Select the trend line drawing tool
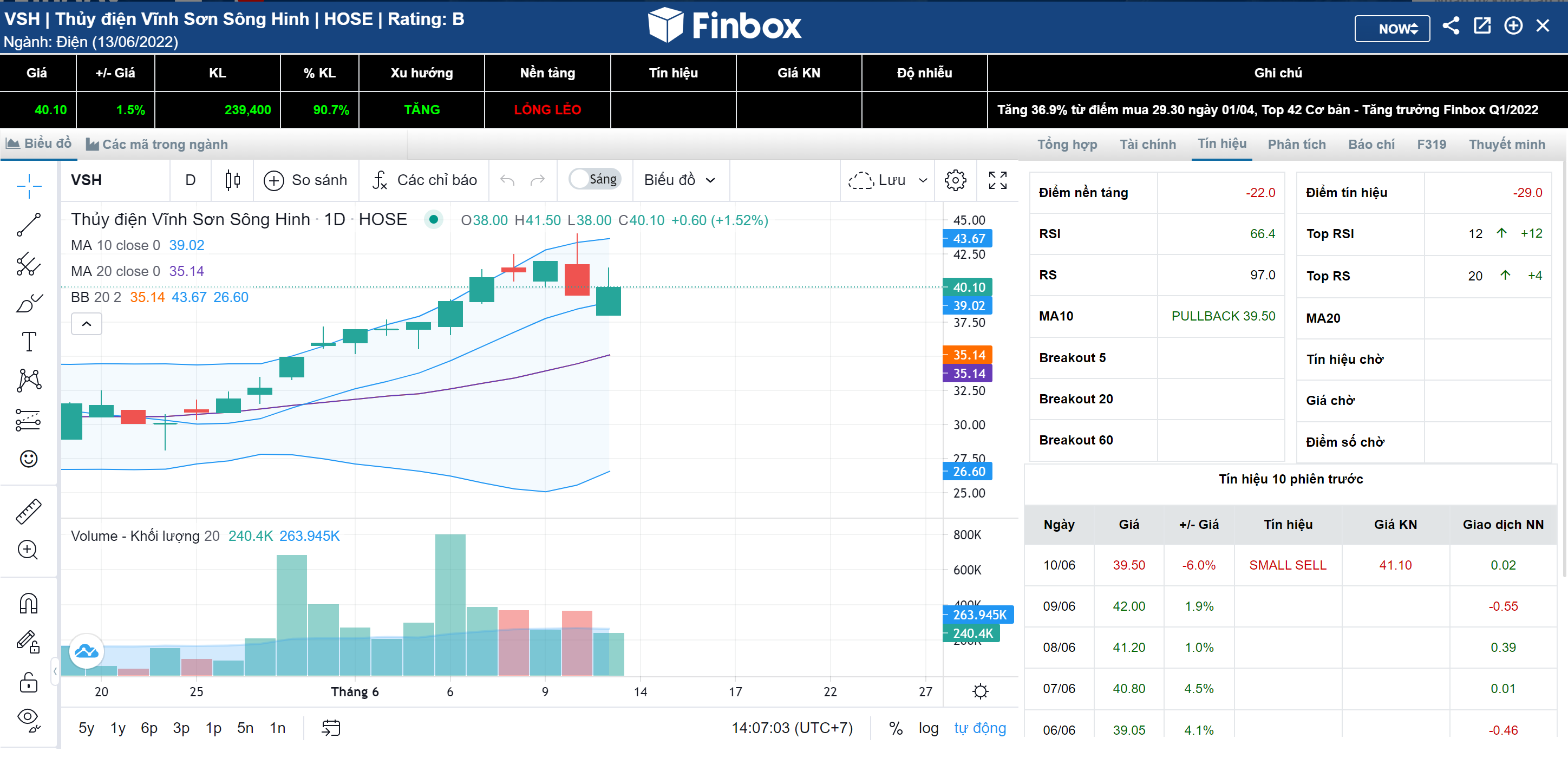 click(29, 225)
